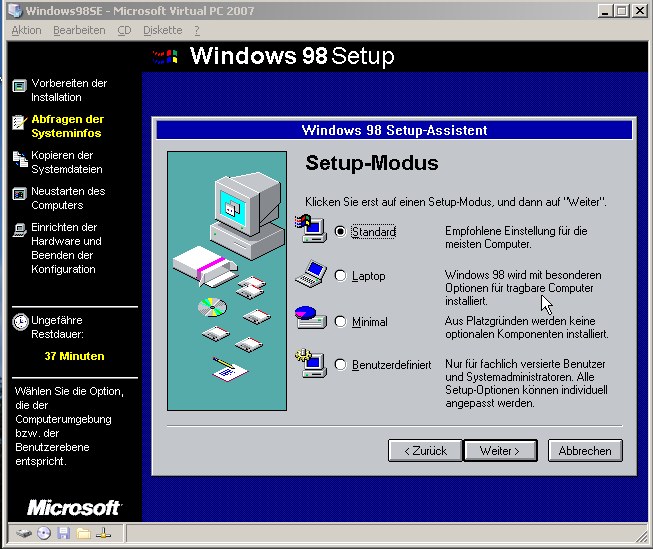
Task: Click the text Empfohlene Einstellung für die meisten Computer
Action: 516,237
